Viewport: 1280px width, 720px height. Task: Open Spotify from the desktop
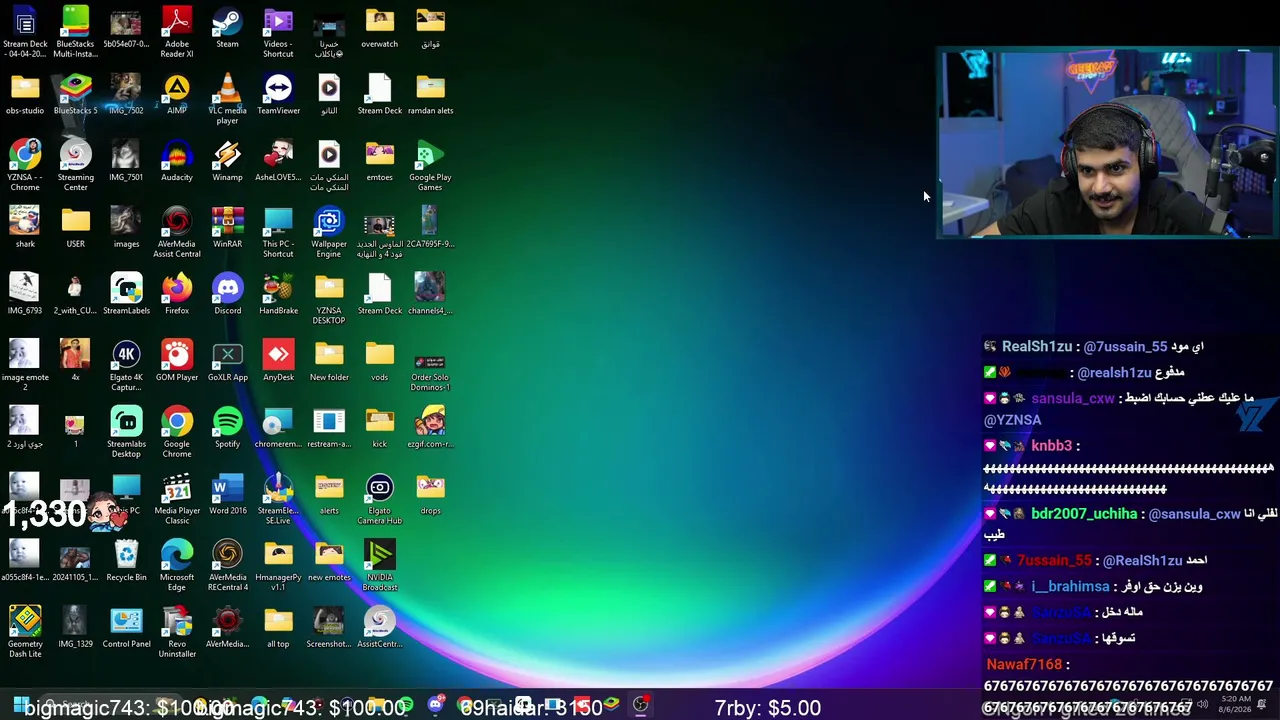tap(227, 428)
